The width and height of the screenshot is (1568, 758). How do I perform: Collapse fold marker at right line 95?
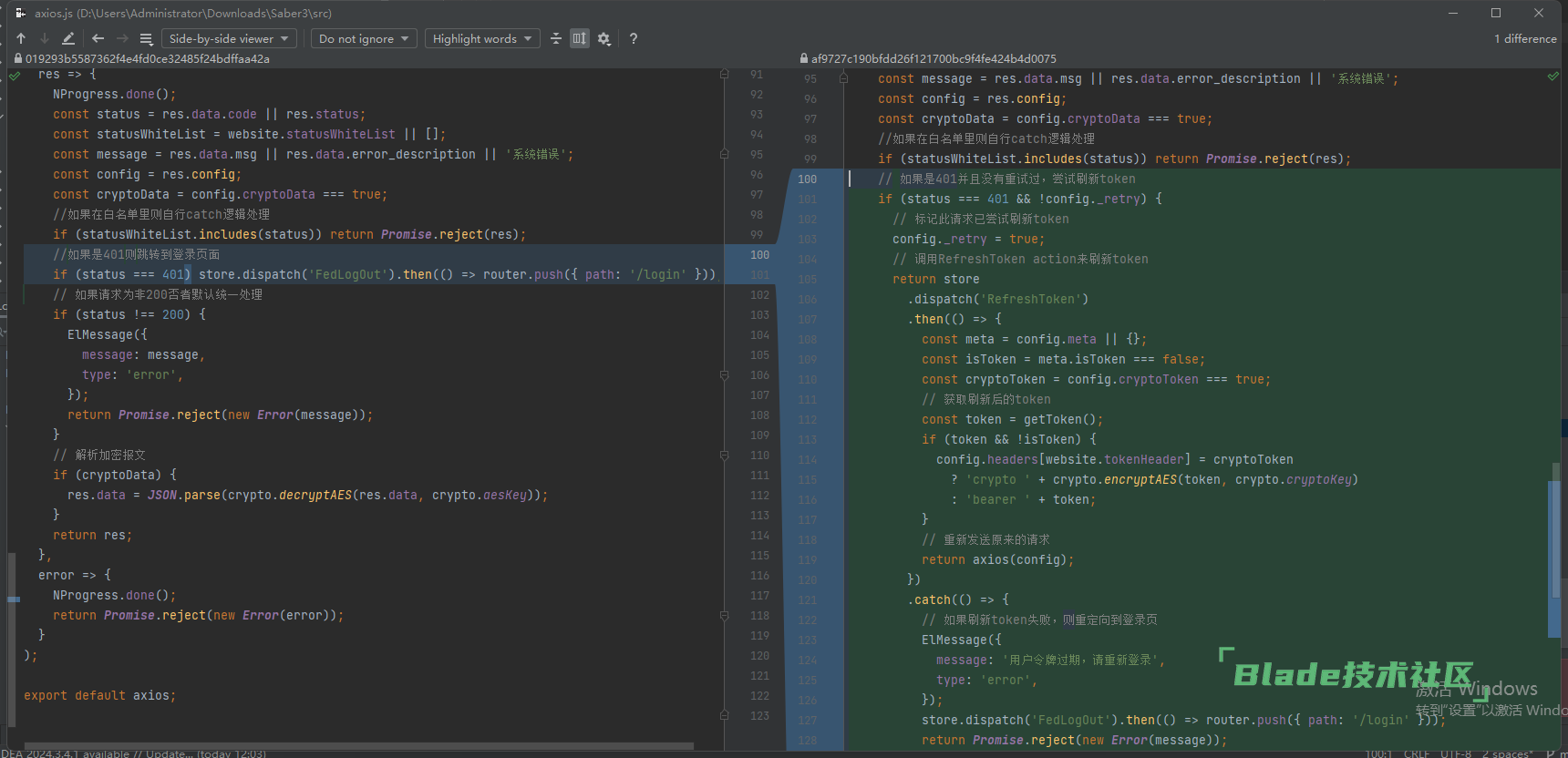point(843,78)
